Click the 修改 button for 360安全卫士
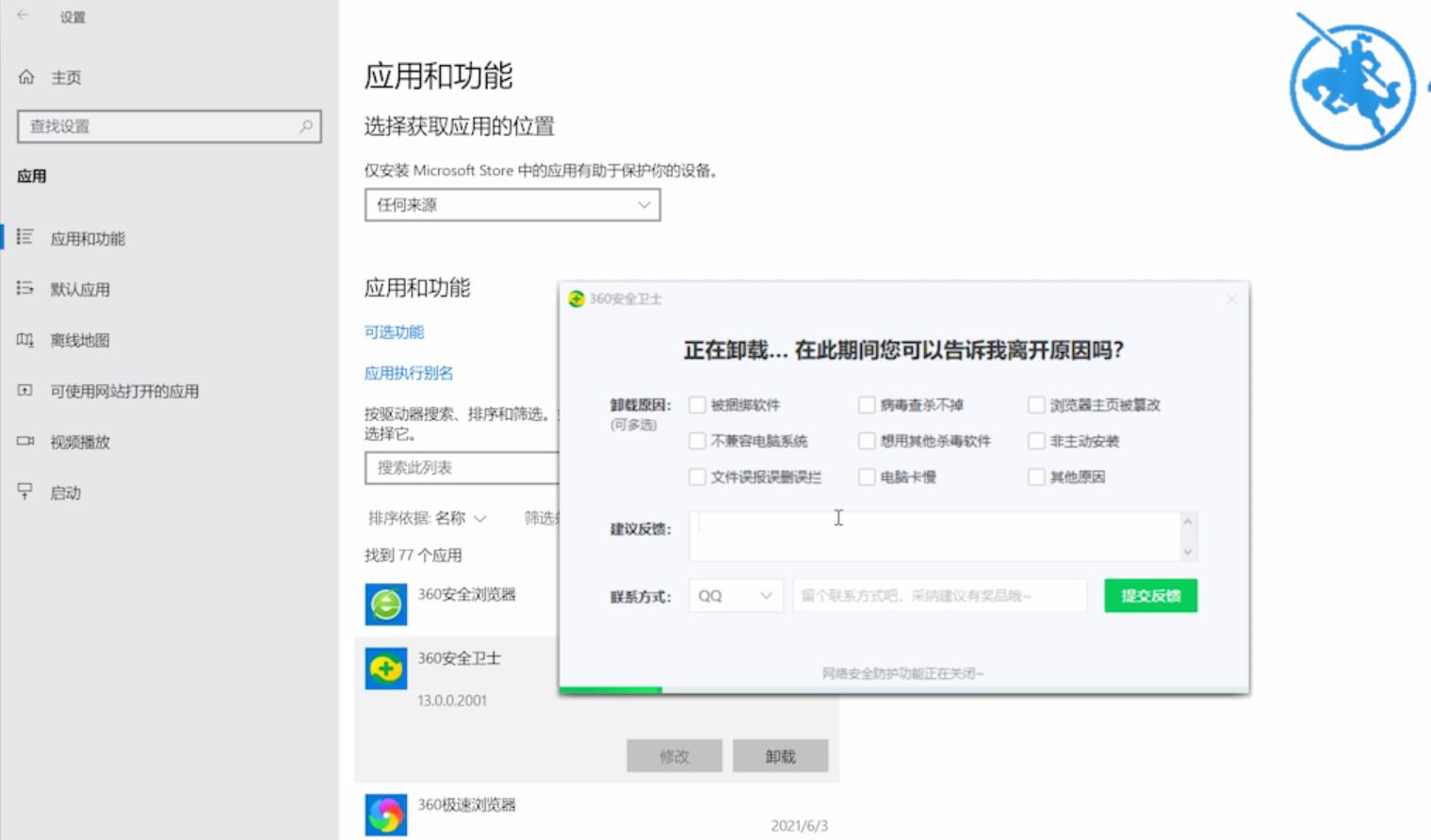Viewport: 1431px width, 840px height. click(675, 756)
